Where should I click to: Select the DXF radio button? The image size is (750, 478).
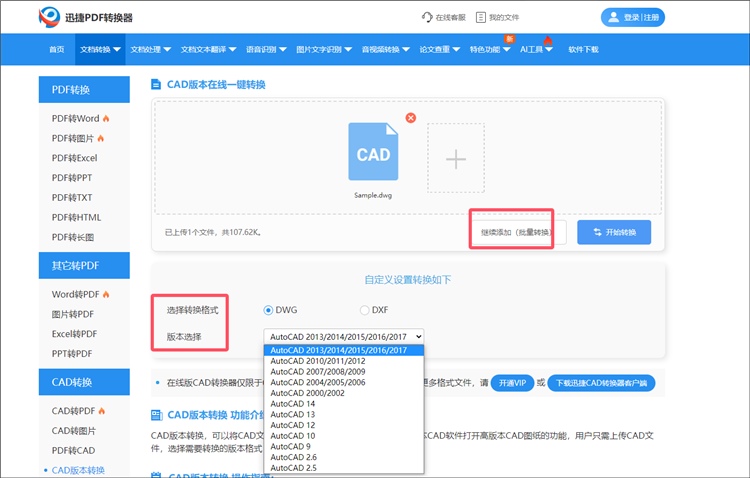[x=364, y=310]
